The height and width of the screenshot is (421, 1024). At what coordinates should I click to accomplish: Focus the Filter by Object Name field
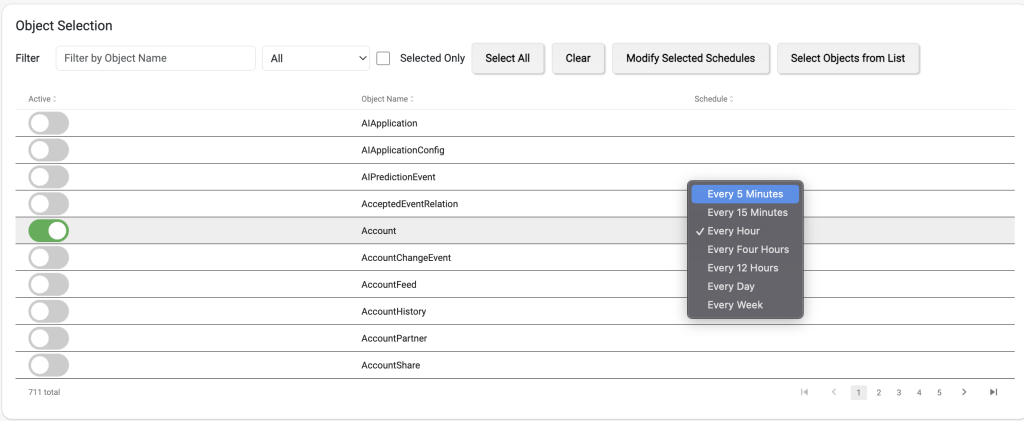(155, 58)
